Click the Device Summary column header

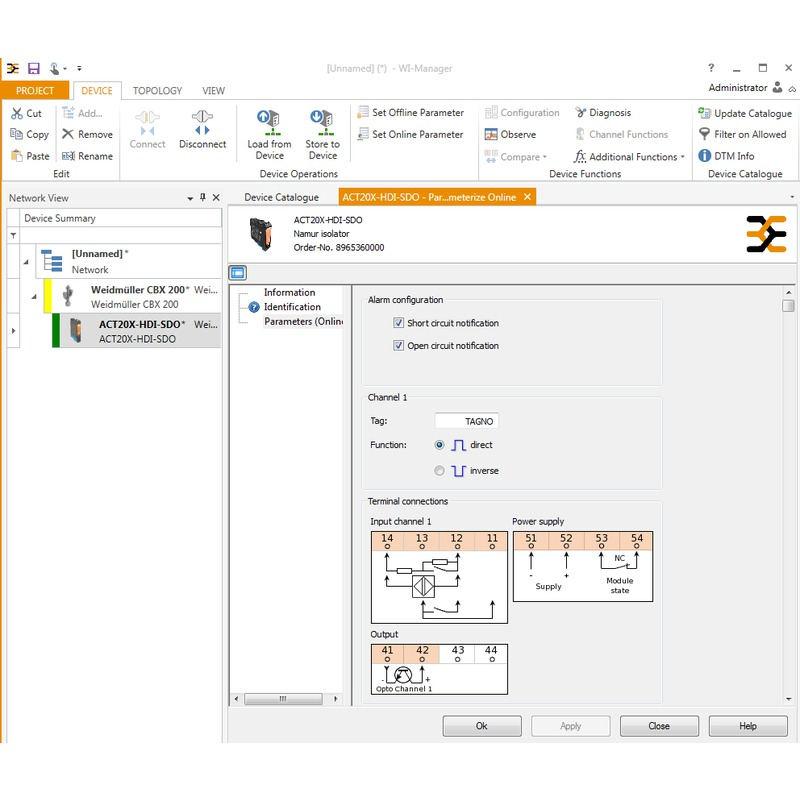tap(120, 218)
